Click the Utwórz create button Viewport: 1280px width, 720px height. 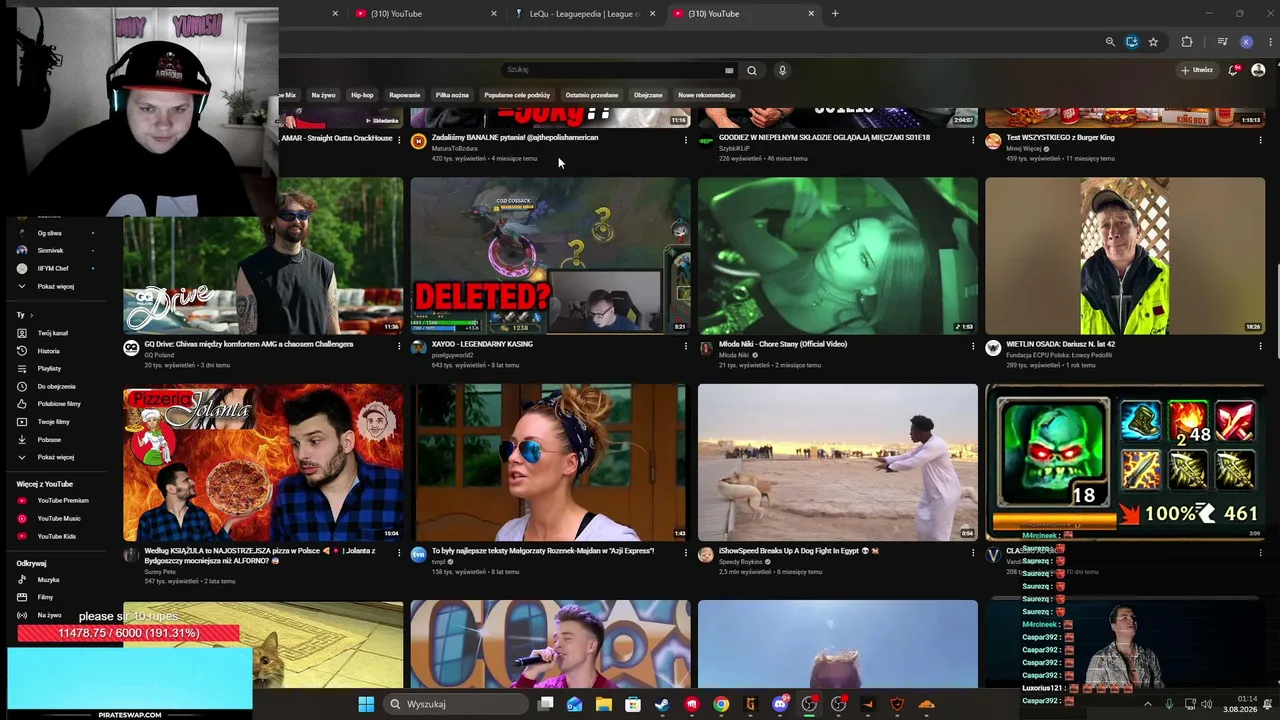pos(1197,70)
